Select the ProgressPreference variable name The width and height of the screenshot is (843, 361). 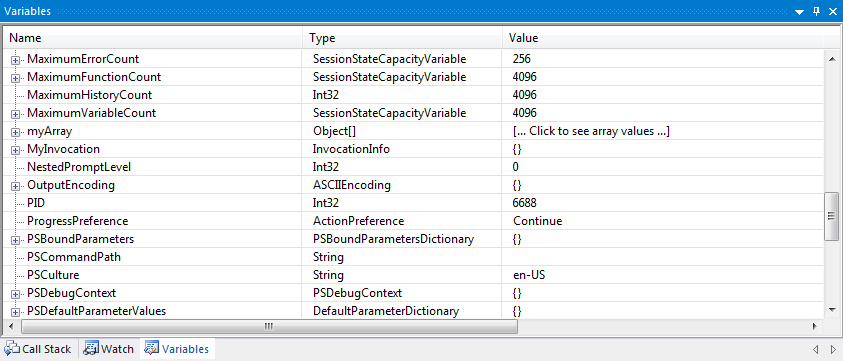pos(77,221)
